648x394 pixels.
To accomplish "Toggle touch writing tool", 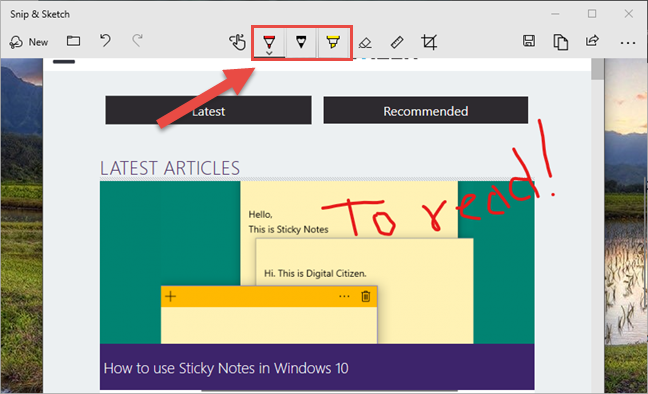I will [238, 42].
